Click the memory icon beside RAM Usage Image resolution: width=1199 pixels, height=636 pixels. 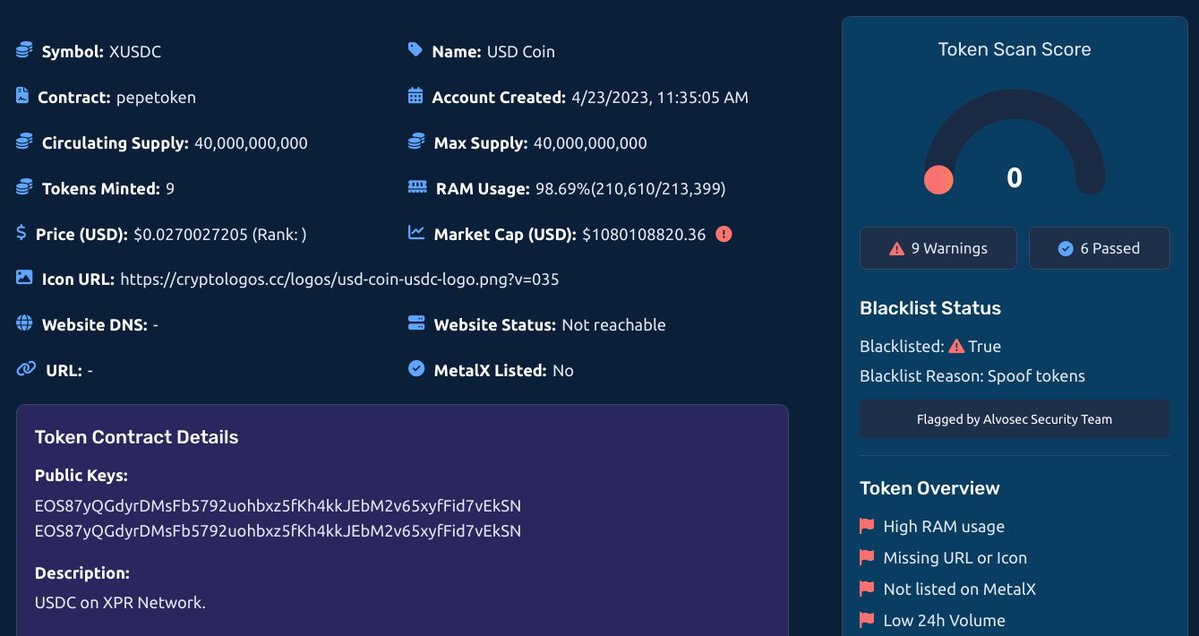pos(418,187)
